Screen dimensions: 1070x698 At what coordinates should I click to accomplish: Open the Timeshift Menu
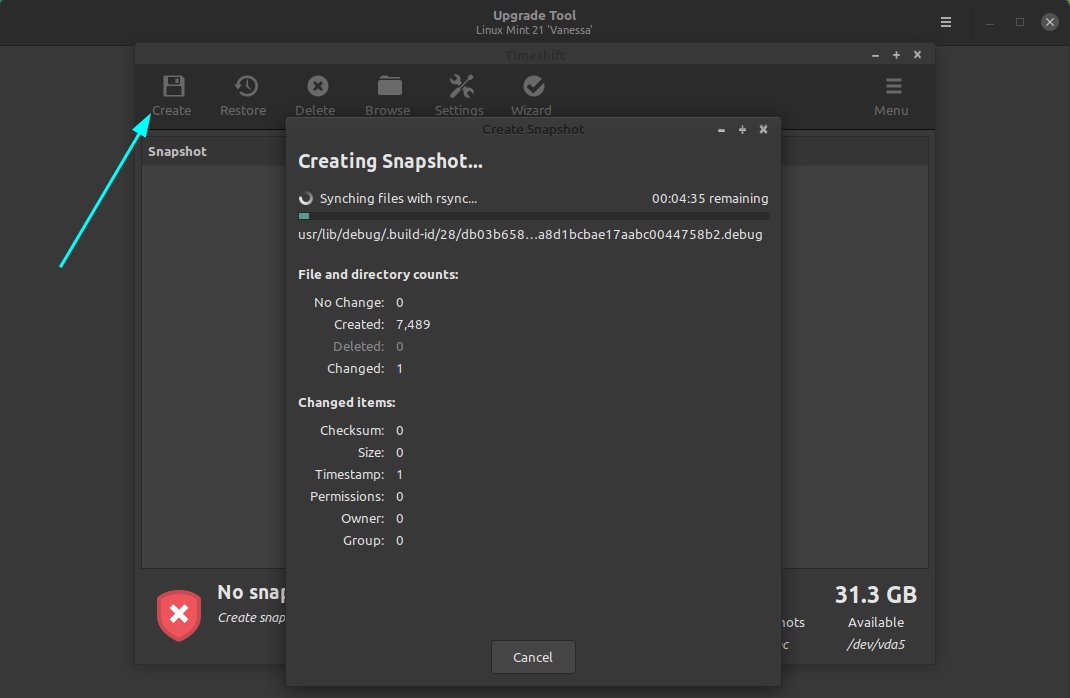tap(890, 95)
